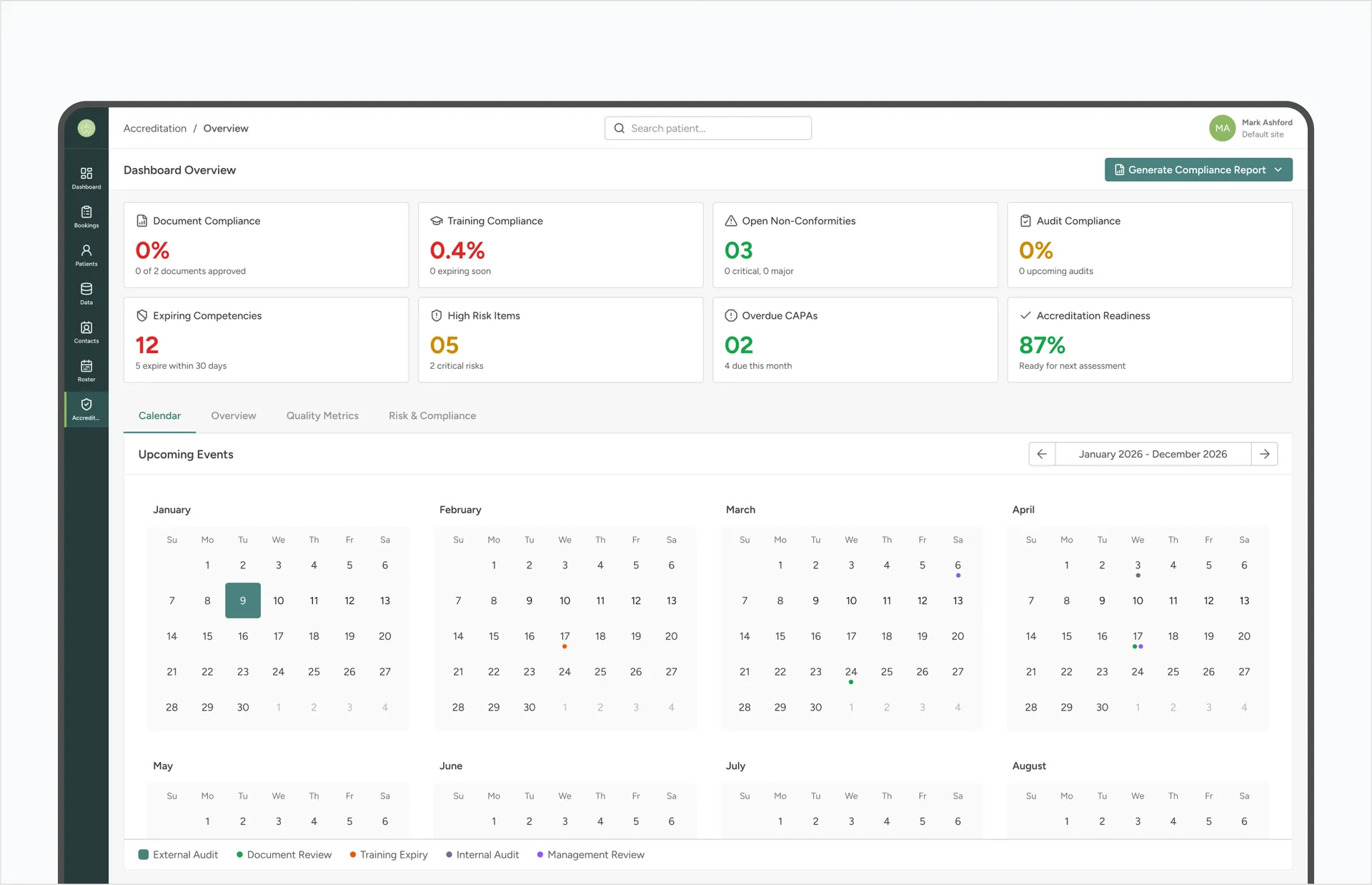Click the 0% Document Compliance value

click(x=152, y=250)
